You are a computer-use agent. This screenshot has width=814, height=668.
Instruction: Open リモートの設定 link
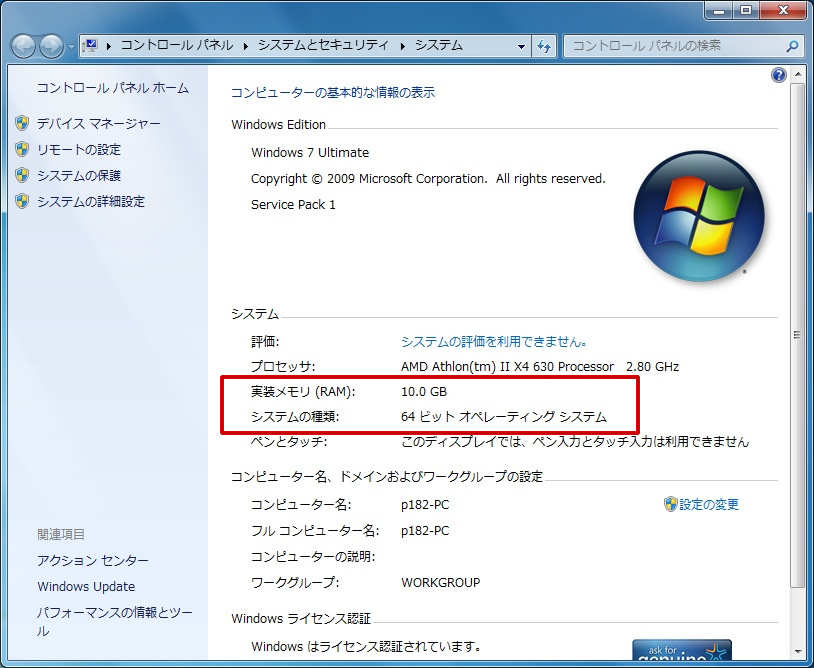(x=79, y=149)
